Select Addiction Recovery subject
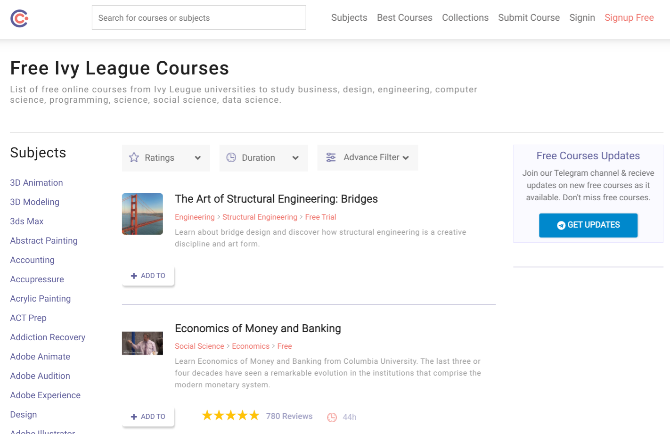This screenshot has height=434, width=670. click(47, 337)
